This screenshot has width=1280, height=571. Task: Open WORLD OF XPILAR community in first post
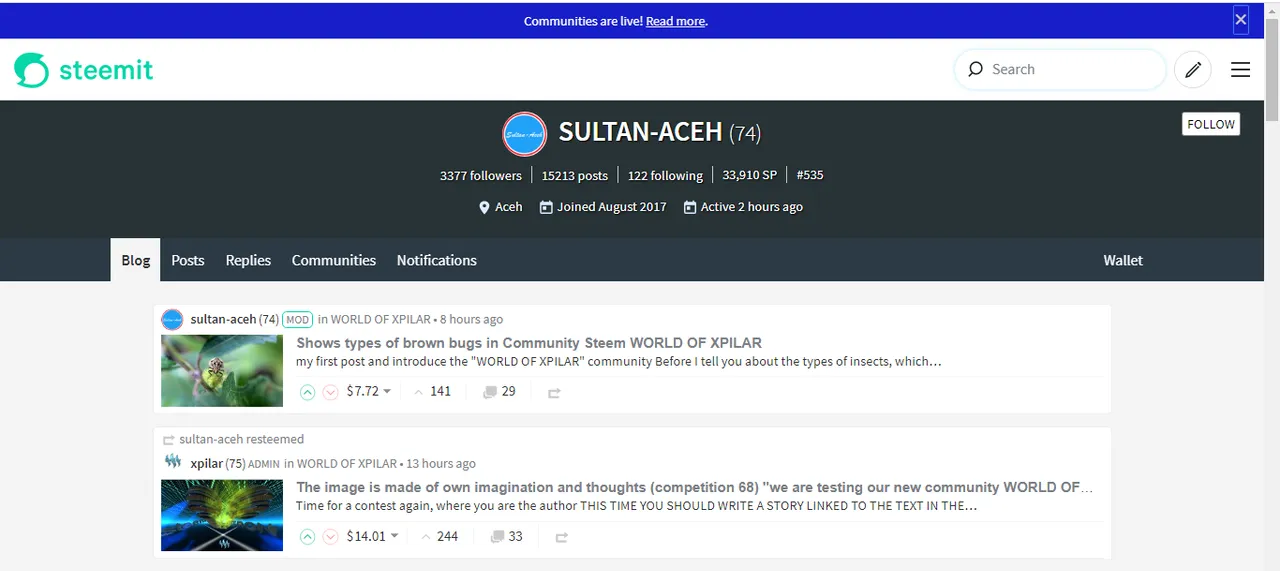click(x=381, y=319)
